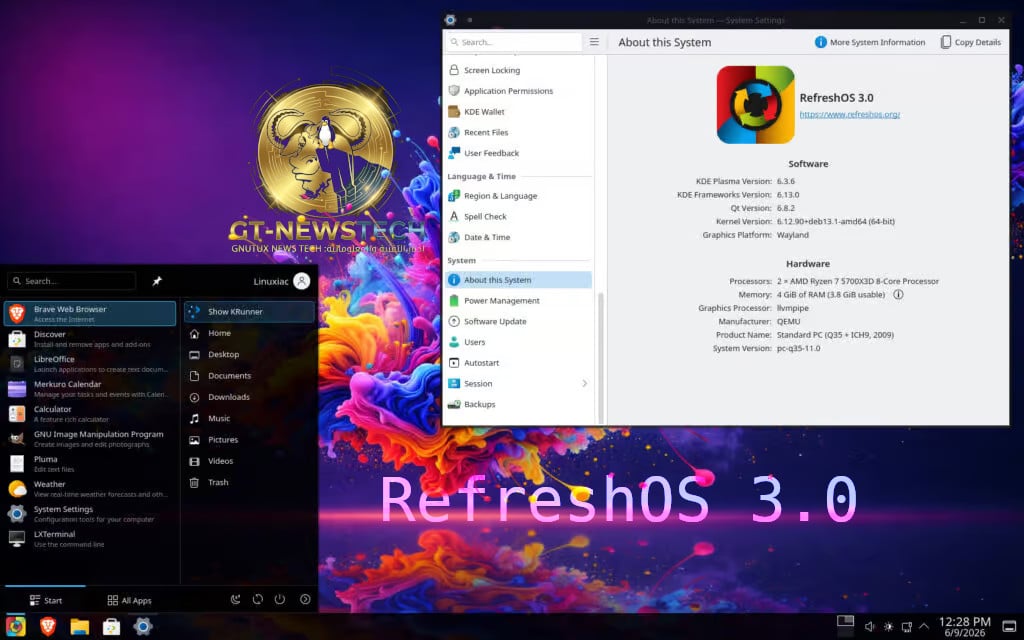1024x640 pixels.
Task: Switch to the All Apps tab
Action: point(129,600)
